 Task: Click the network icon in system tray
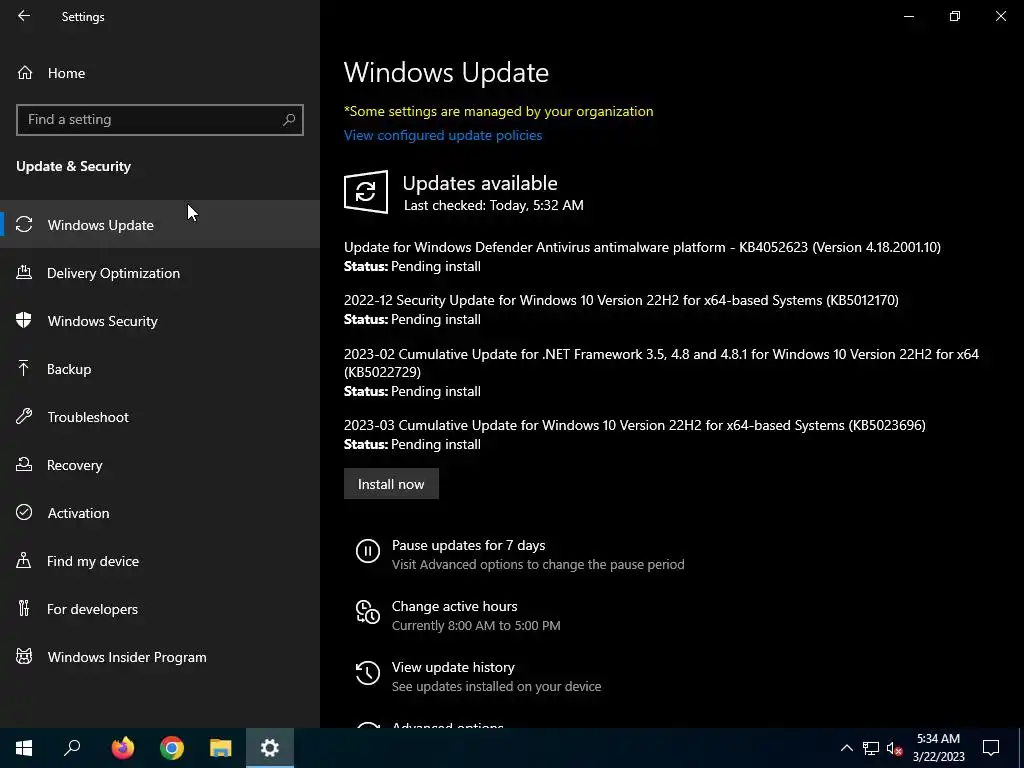pos(871,748)
